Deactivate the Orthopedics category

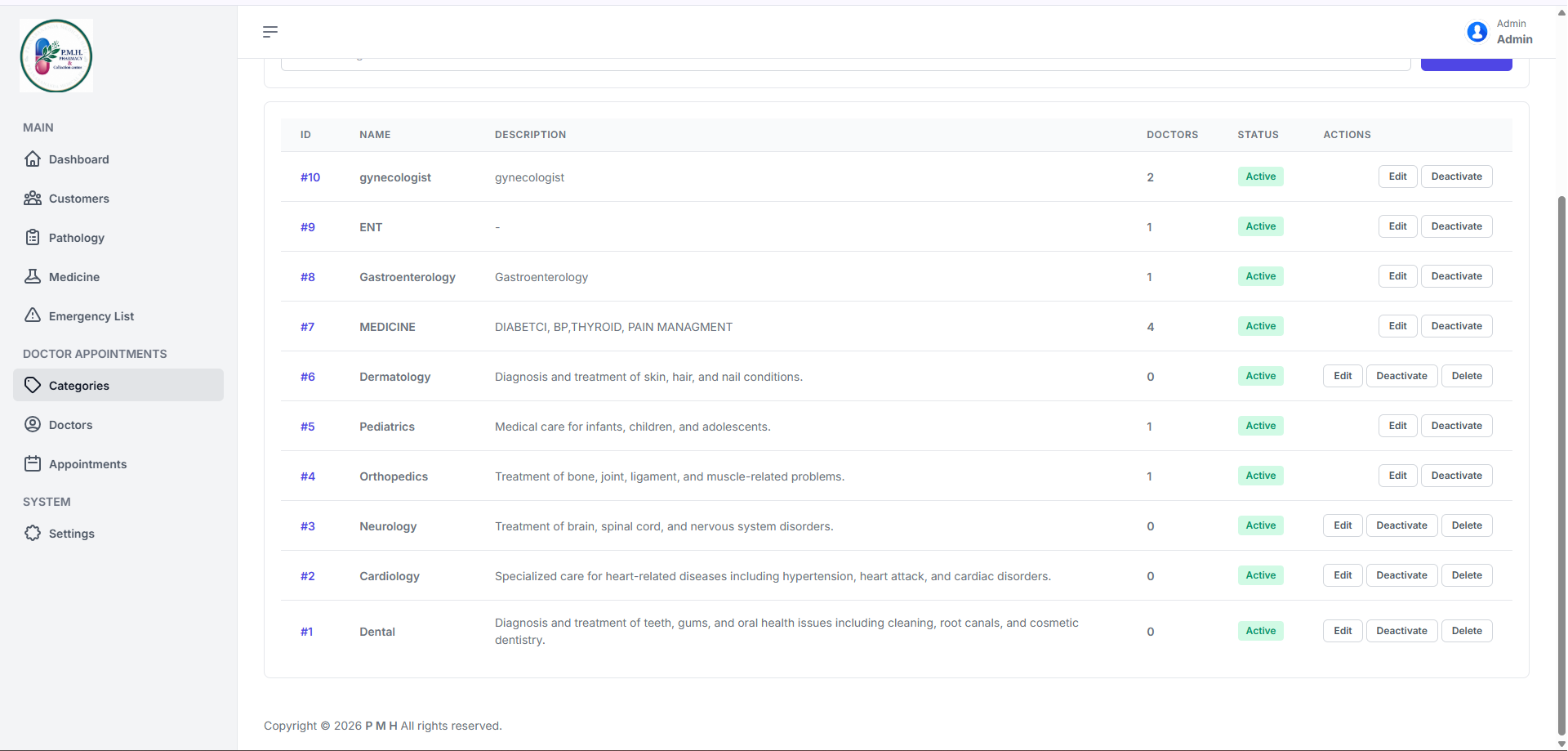(1456, 476)
